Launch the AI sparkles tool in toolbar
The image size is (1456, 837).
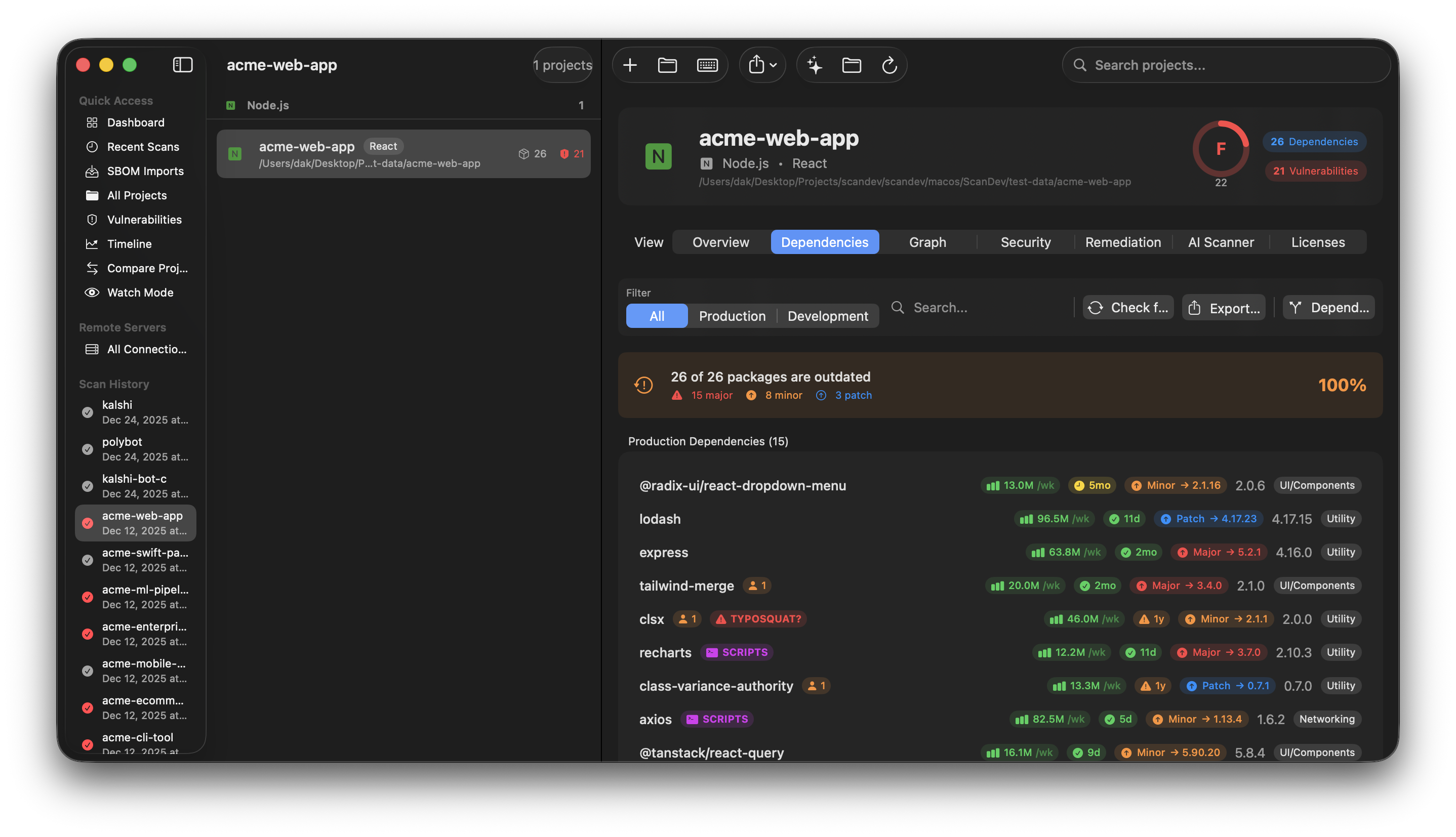pos(814,65)
